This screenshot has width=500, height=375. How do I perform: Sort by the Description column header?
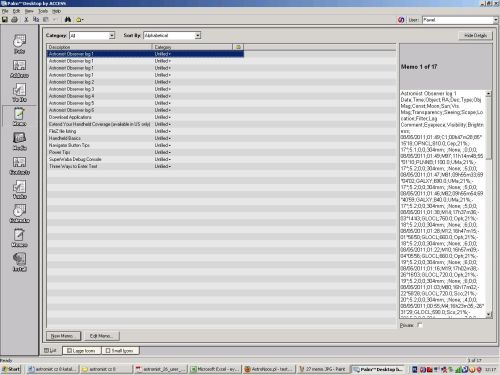point(99,47)
